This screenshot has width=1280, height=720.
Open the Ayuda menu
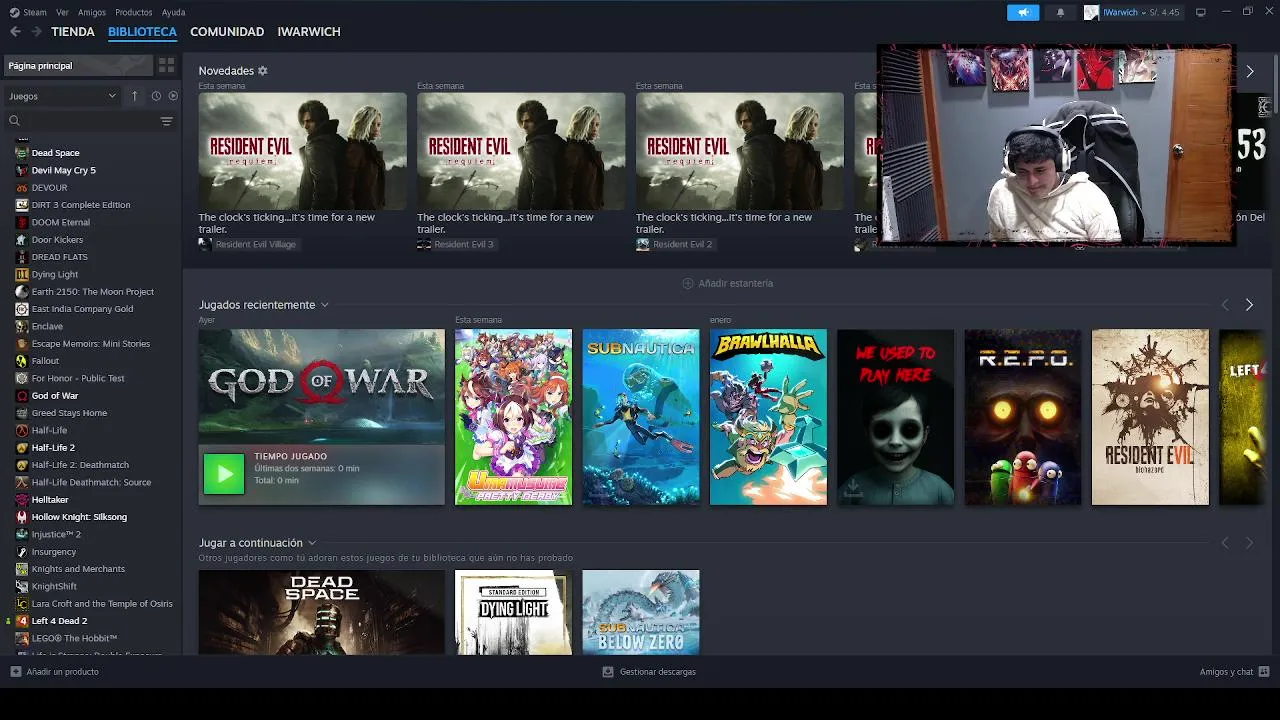coord(173,12)
